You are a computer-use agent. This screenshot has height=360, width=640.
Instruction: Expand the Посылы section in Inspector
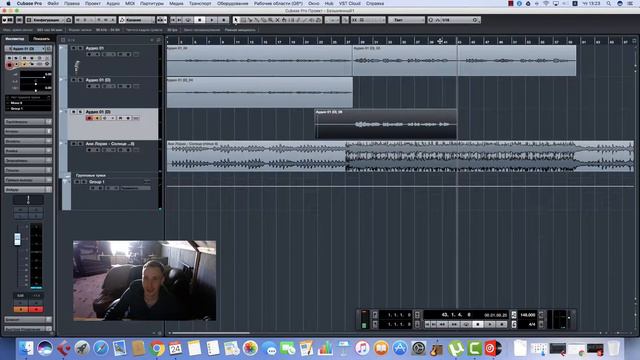[x=28, y=170]
